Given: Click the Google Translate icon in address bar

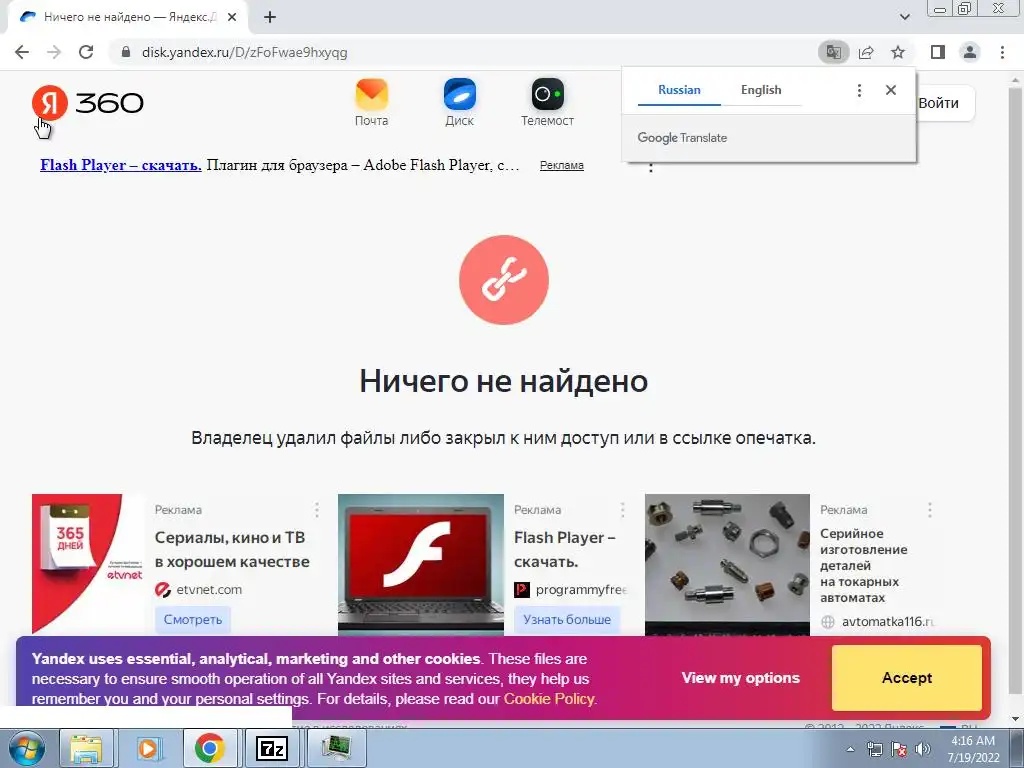Looking at the screenshot, I should click(833, 52).
